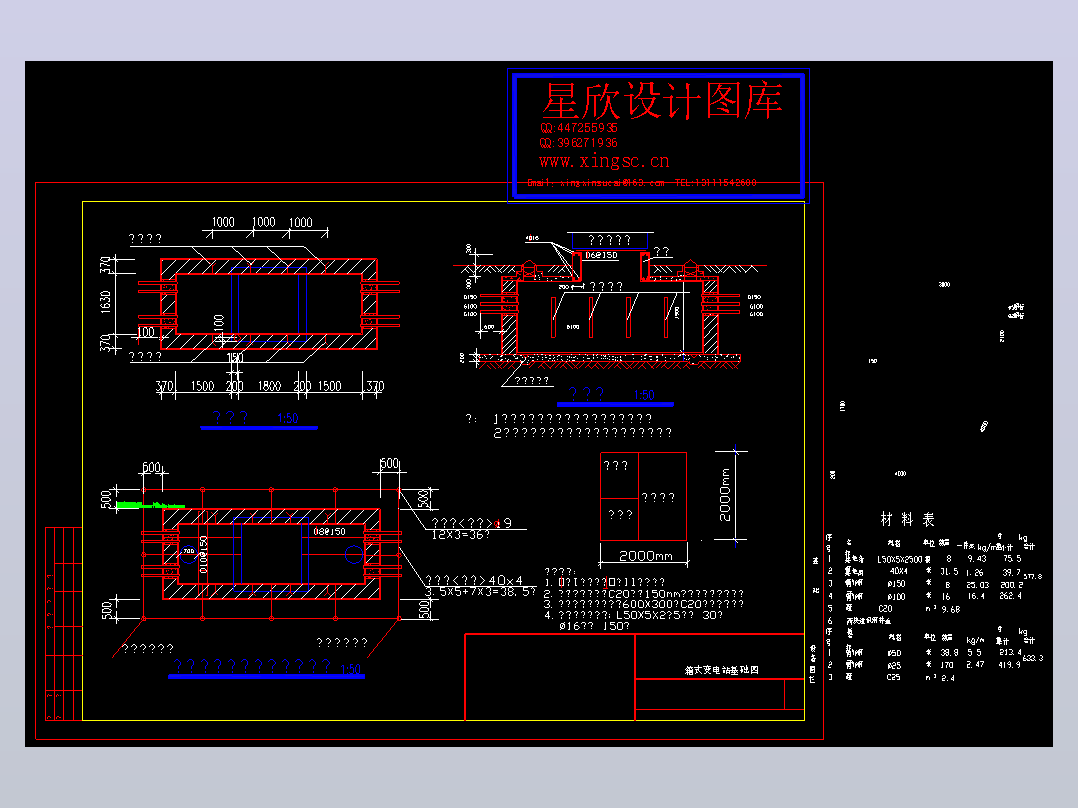Click the '?16?? 150?' note line
This screenshot has height=808, width=1078.
(594, 626)
